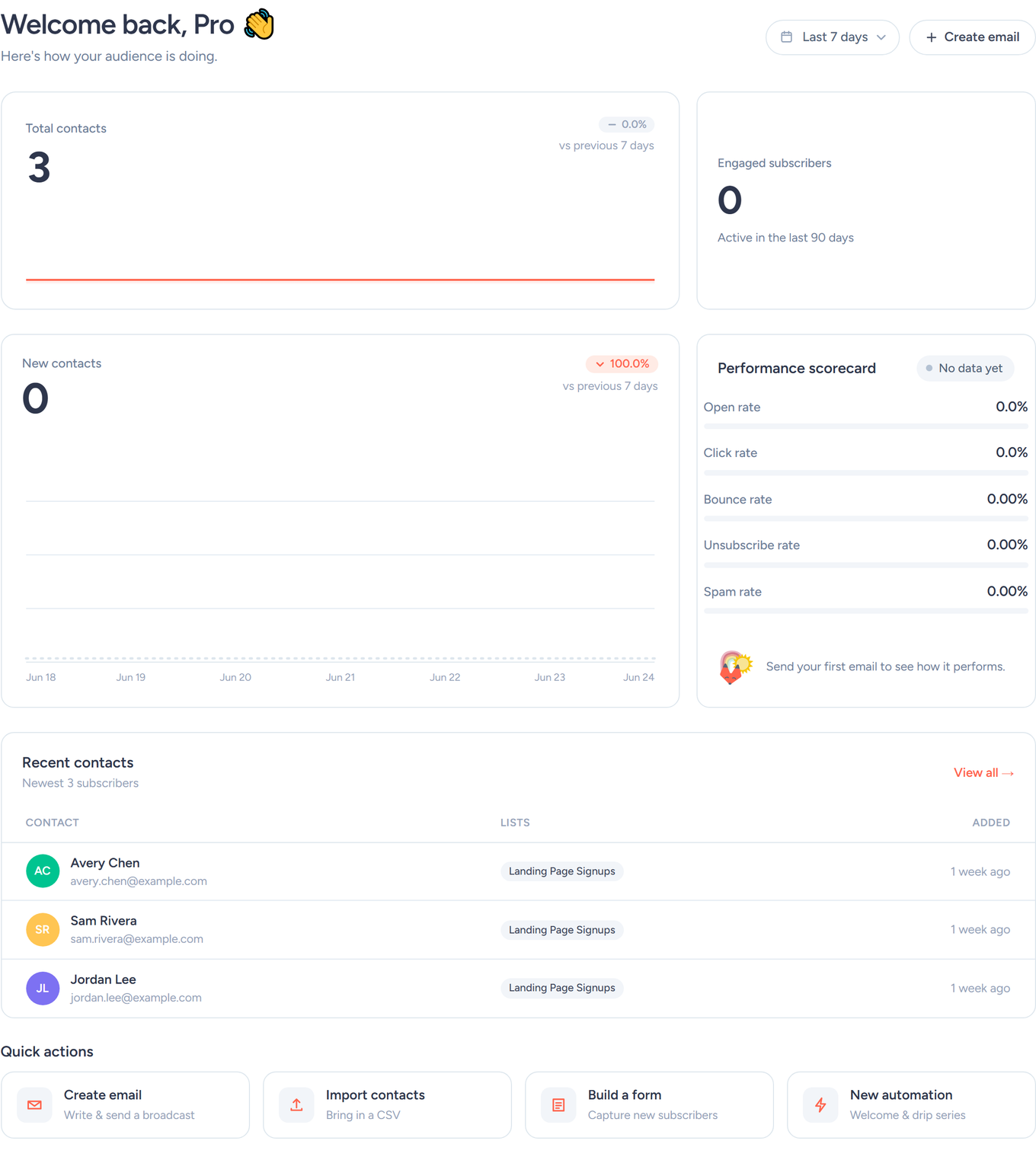This screenshot has width=1036, height=1176.
Task: Click the waving hand emoji
Action: pos(259,24)
